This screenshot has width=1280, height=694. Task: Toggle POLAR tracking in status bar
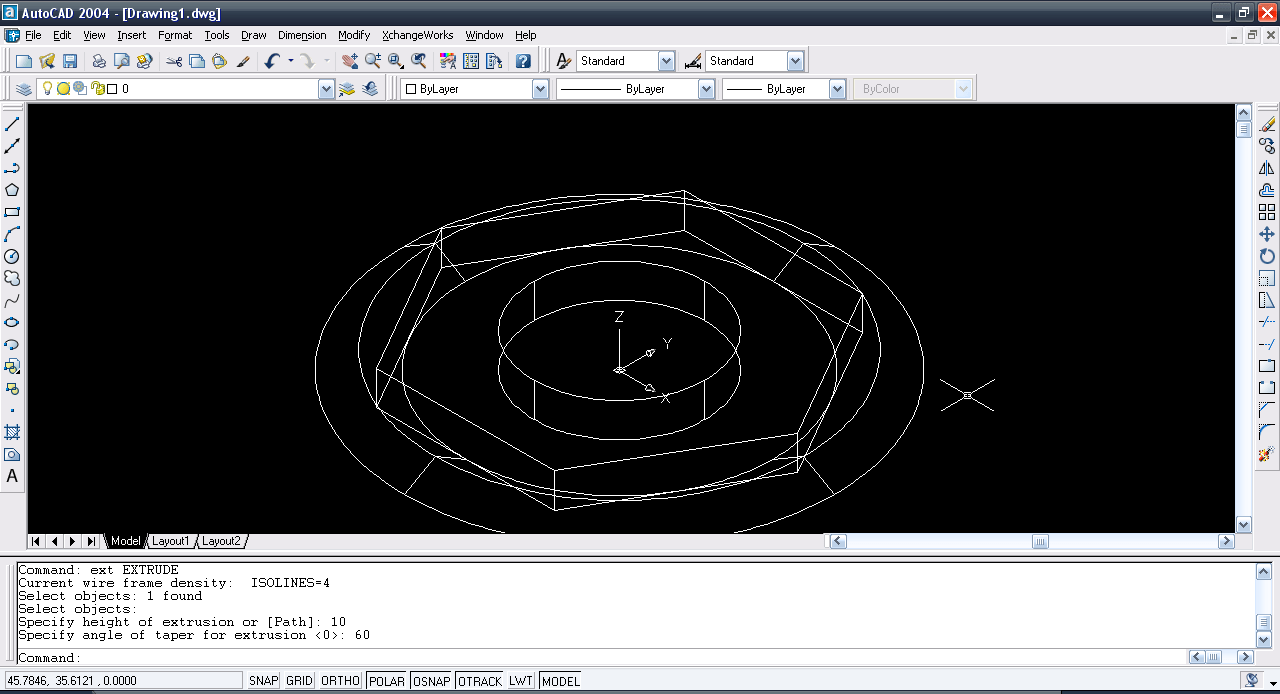386,681
